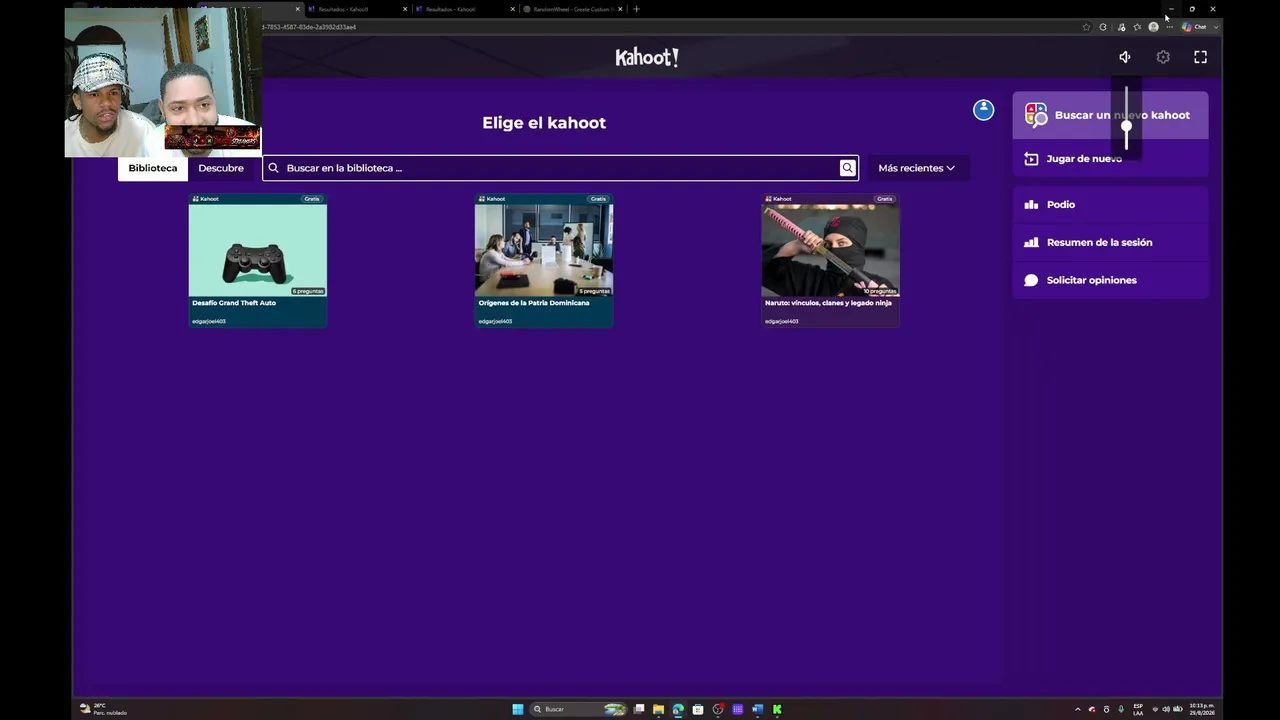Focus the Buscar en la biblioteca field
The height and width of the screenshot is (720, 1280).
click(x=560, y=168)
